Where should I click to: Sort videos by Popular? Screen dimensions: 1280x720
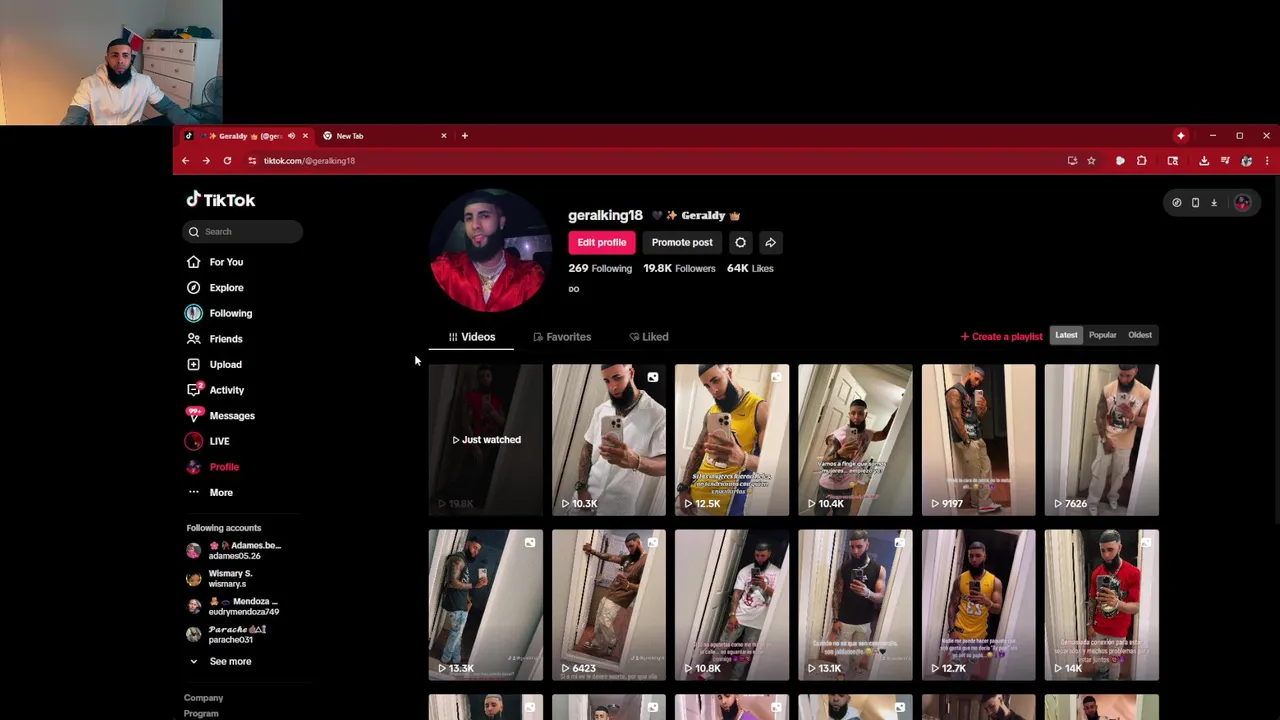1102,336
